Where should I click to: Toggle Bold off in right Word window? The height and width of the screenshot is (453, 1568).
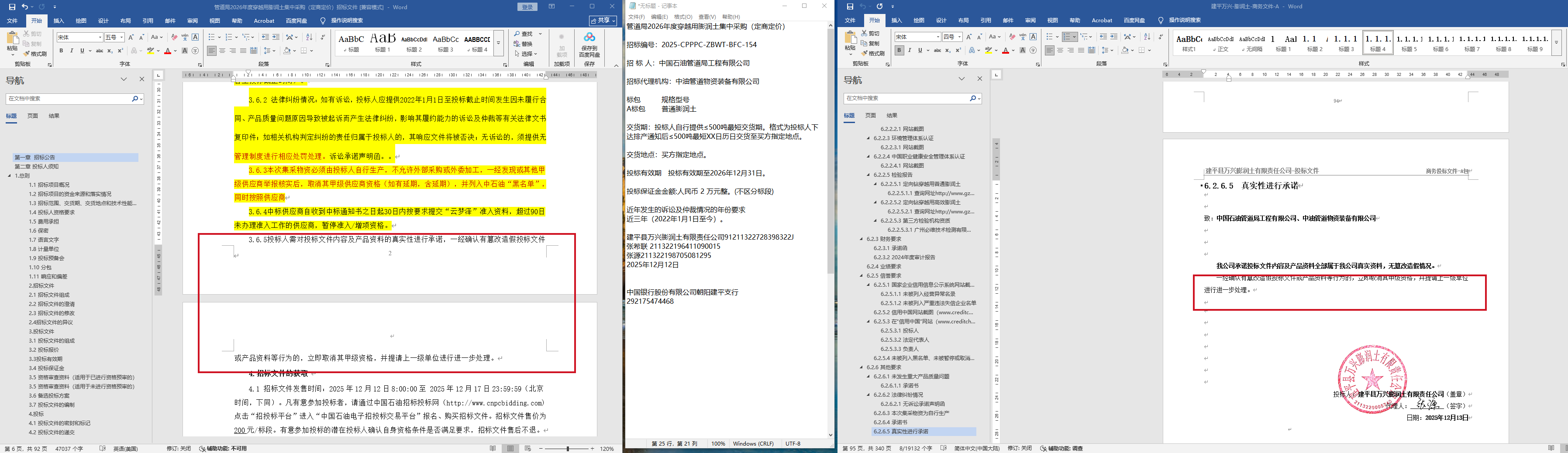899,51
